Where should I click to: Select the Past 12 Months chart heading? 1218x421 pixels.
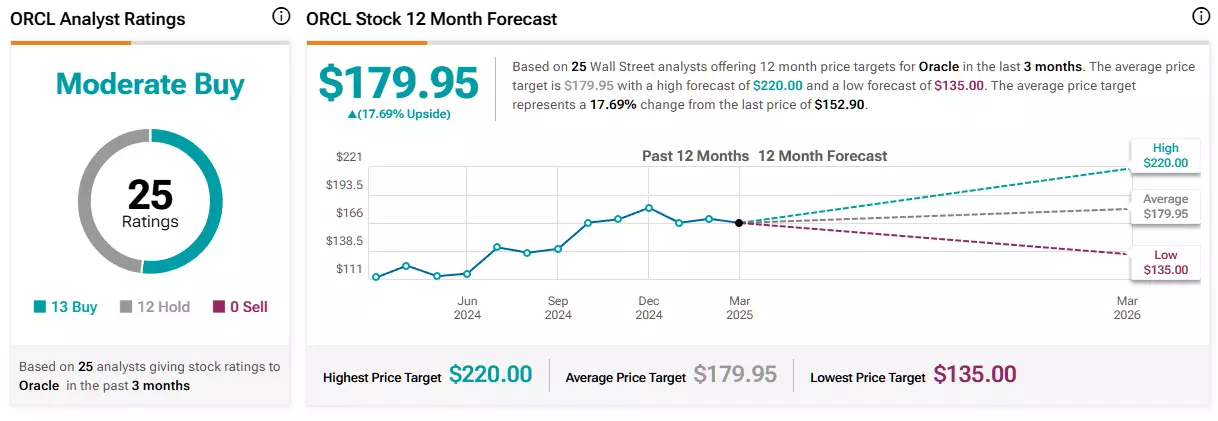tap(695, 156)
